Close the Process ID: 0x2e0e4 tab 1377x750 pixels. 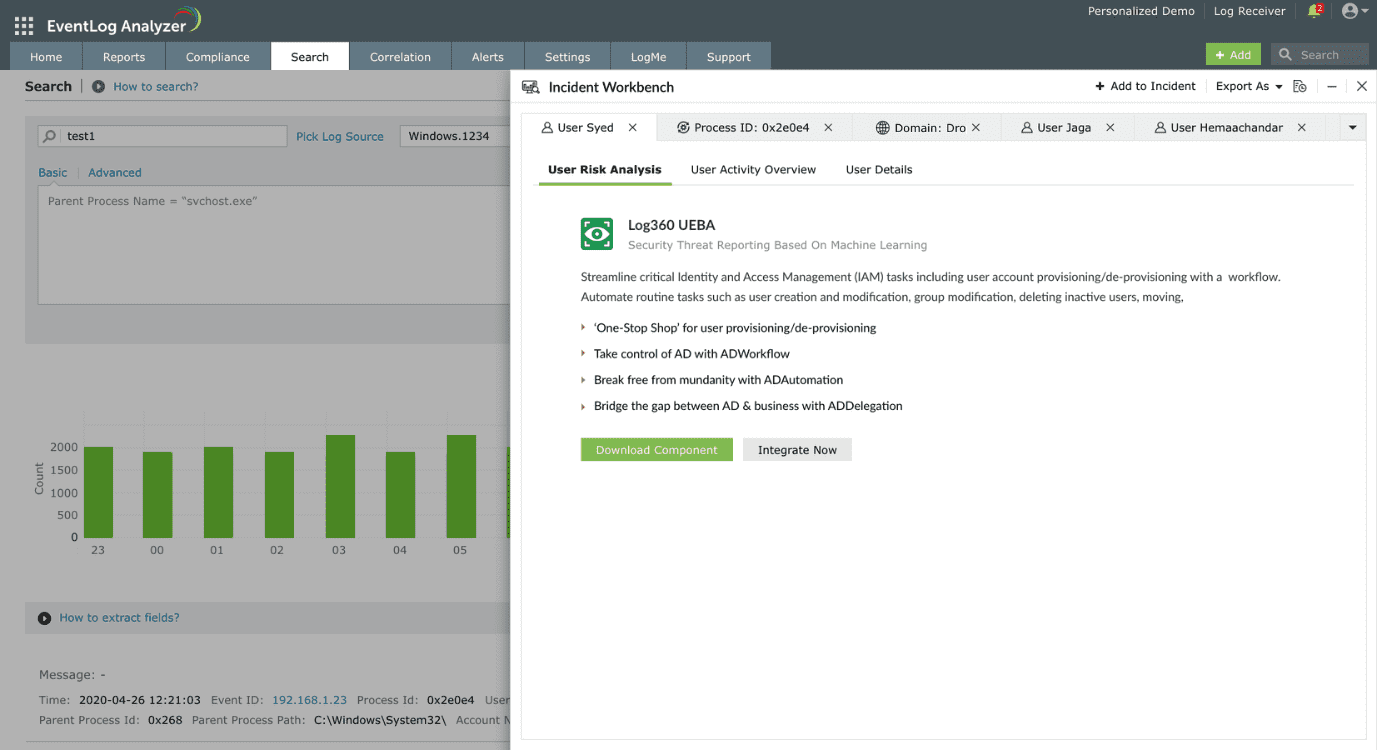[x=828, y=128]
